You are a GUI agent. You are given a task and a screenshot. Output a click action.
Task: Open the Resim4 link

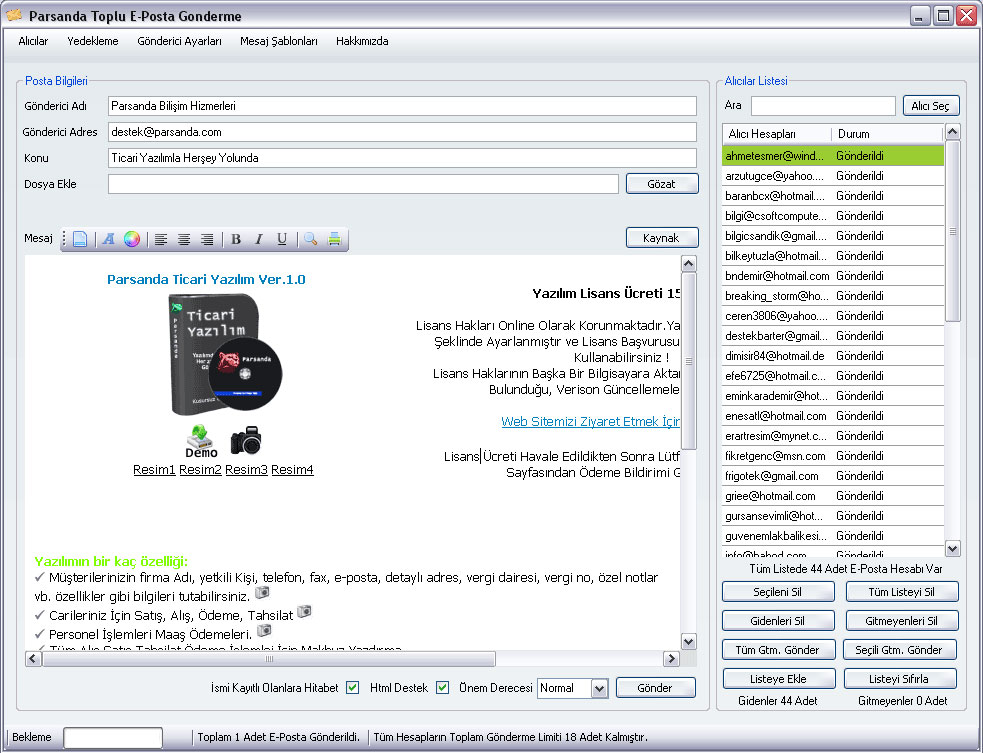click(x=292, y=470)
